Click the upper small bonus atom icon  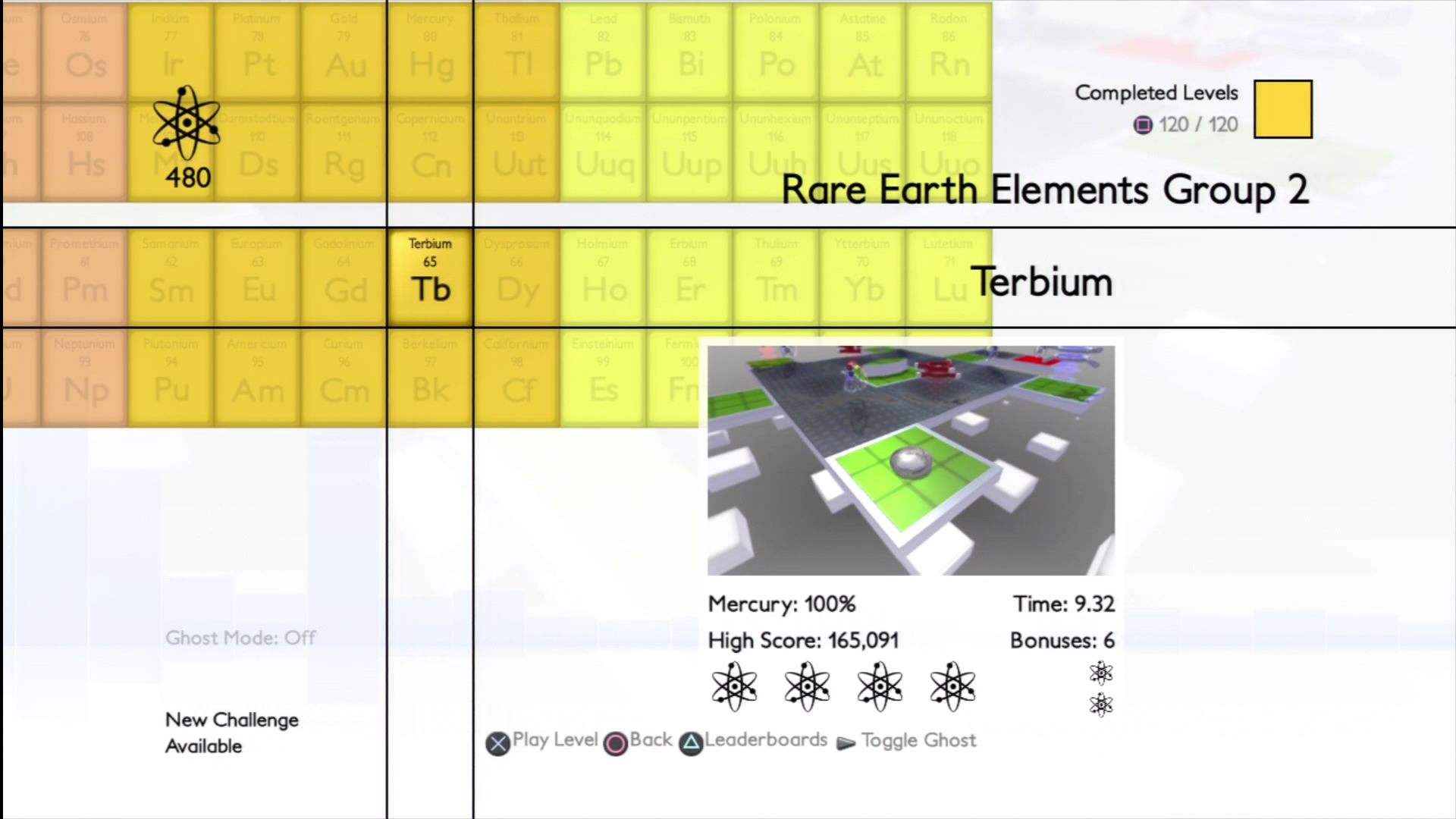[1100, 673]
